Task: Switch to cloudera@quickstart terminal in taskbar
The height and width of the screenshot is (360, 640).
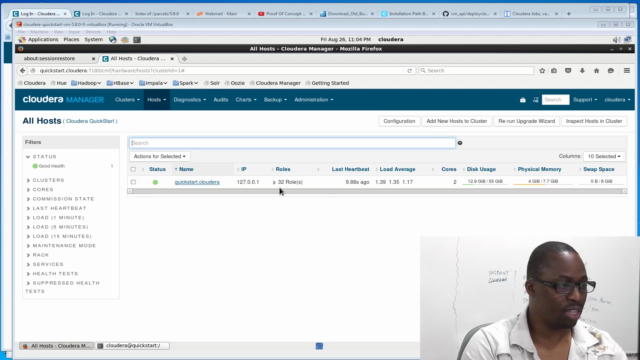Action: (133, 346)
